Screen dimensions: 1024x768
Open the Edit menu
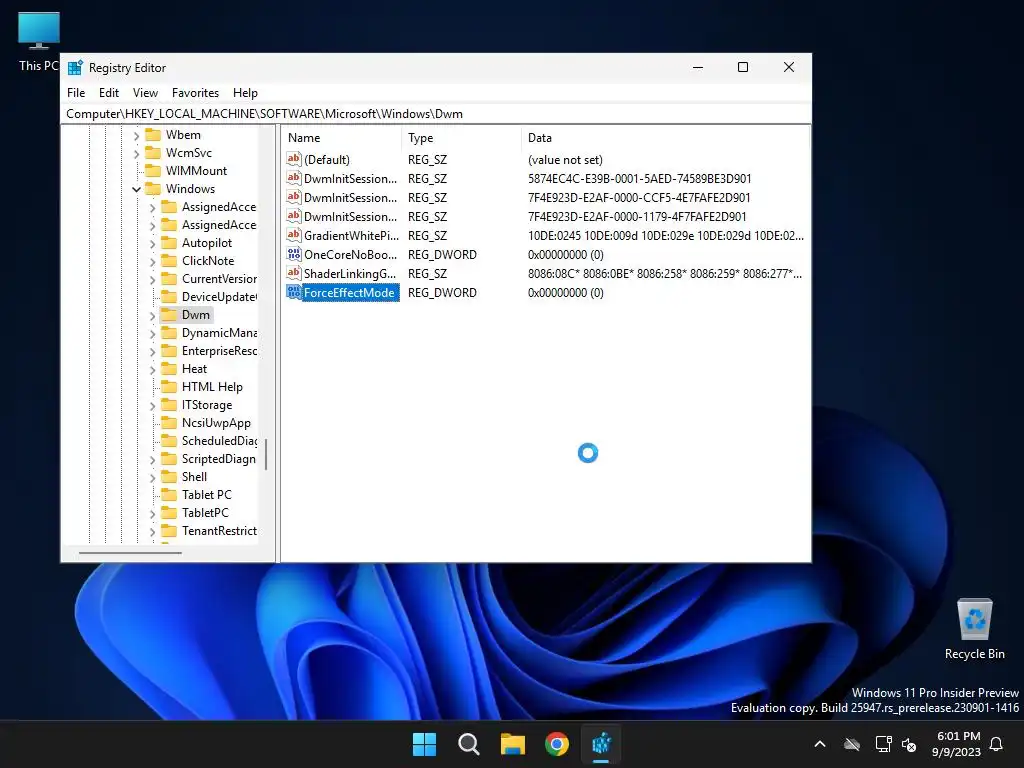pyautogui.click(x=108, y=93)
